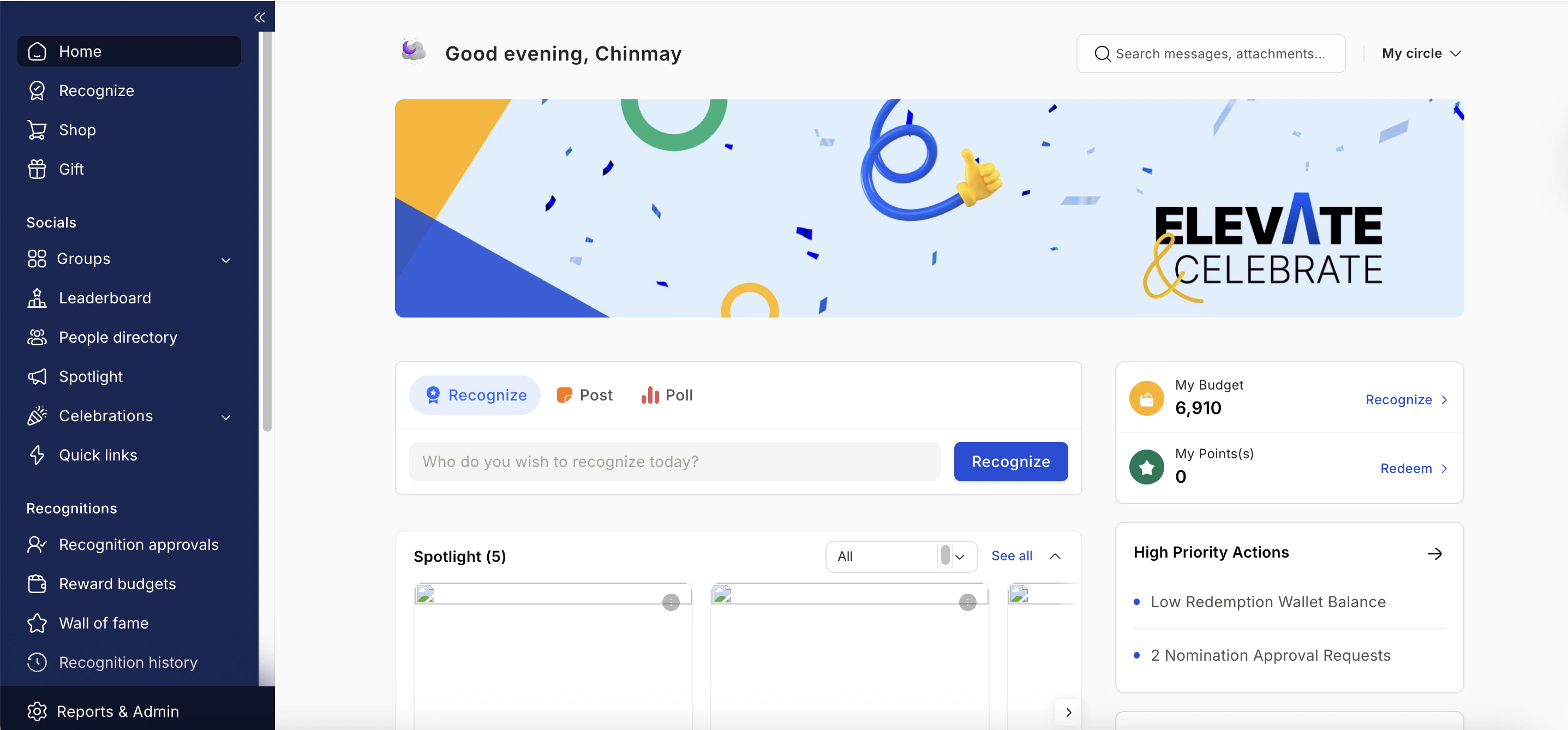The image size is (1568, 730).
Task: Open the Leaderboard podium icon
Action: point(37,298)
